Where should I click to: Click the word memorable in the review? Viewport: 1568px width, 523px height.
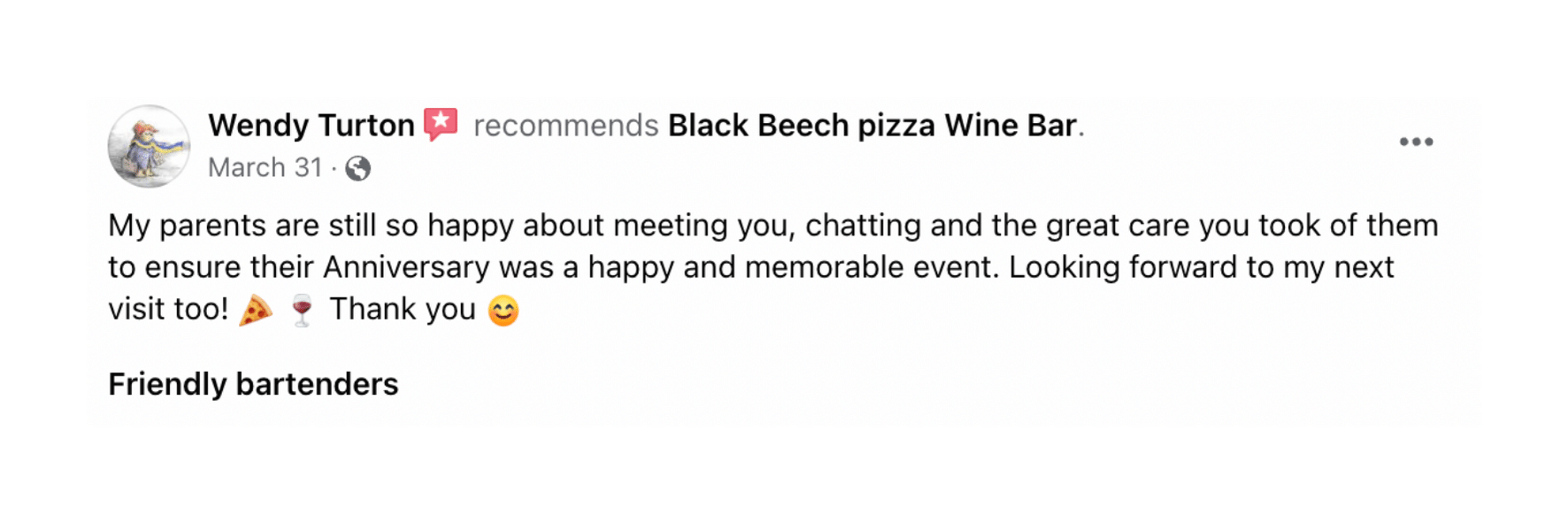pos(825,267)
